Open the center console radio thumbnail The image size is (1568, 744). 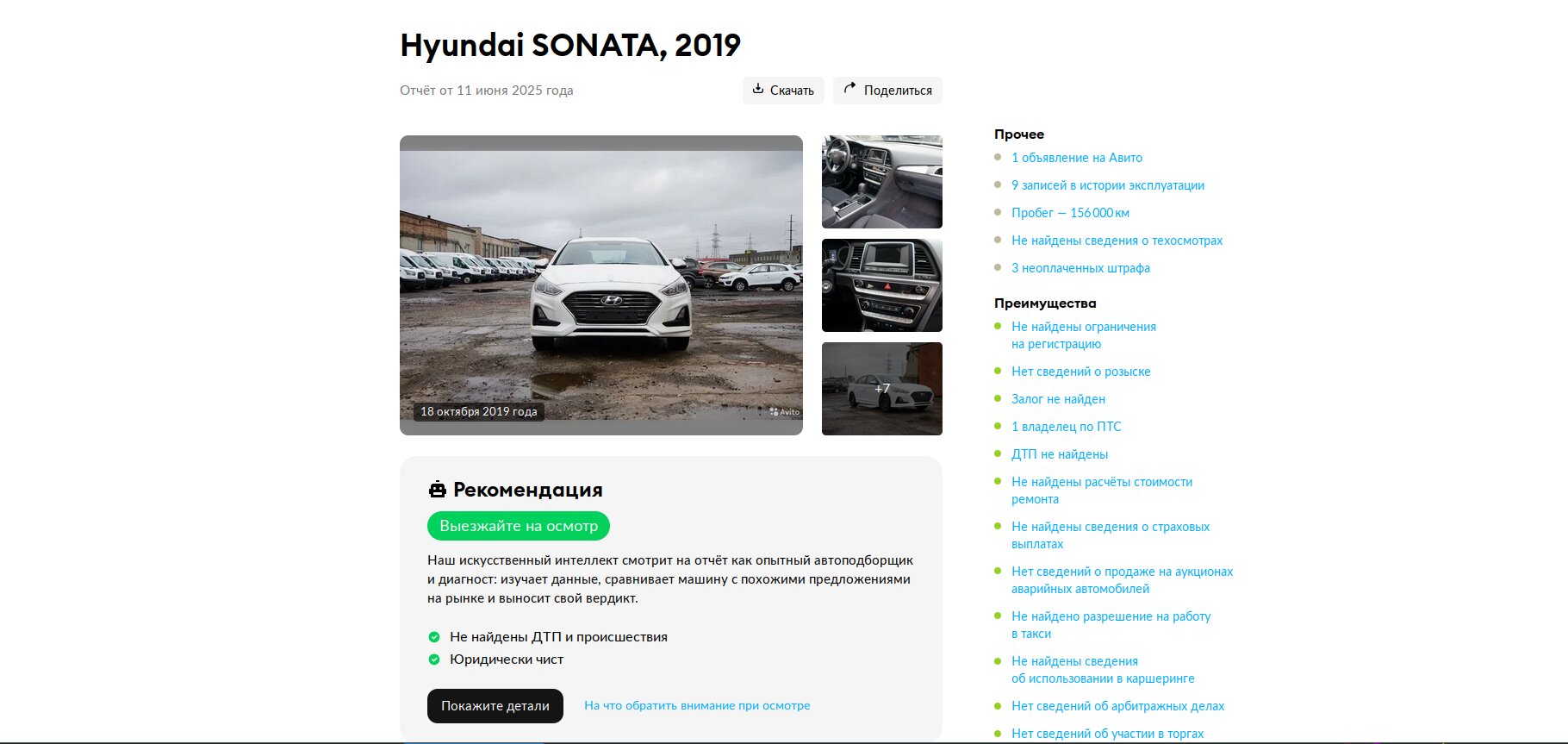[882, 285]
